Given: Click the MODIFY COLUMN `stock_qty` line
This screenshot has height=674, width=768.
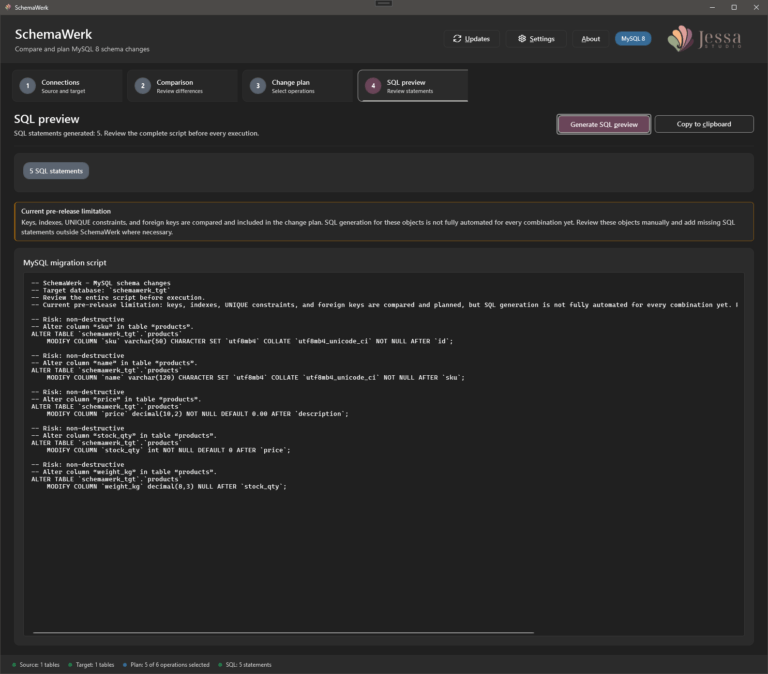Looking at the screenshot, I should click(168, 450).
